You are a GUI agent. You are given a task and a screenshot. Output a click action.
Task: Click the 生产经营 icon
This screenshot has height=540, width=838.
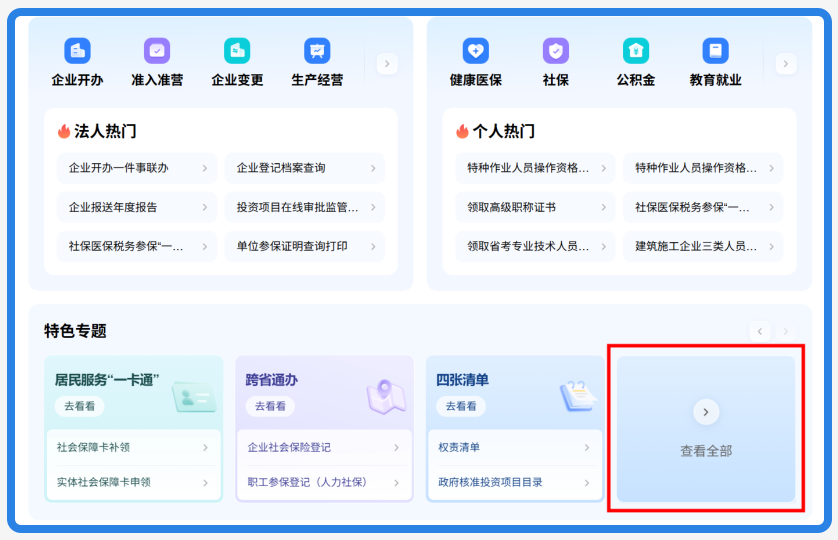[x=317, y=51]
